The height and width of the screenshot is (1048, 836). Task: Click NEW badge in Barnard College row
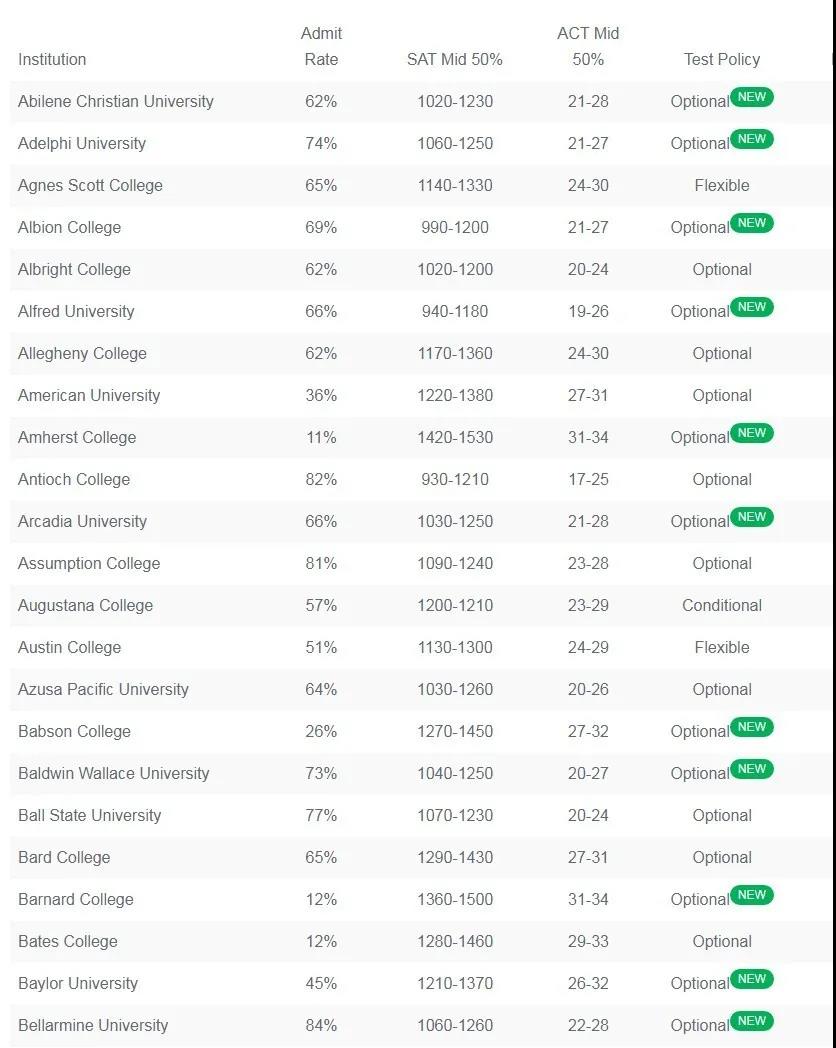pyautogui.click(x=752, y=895)
